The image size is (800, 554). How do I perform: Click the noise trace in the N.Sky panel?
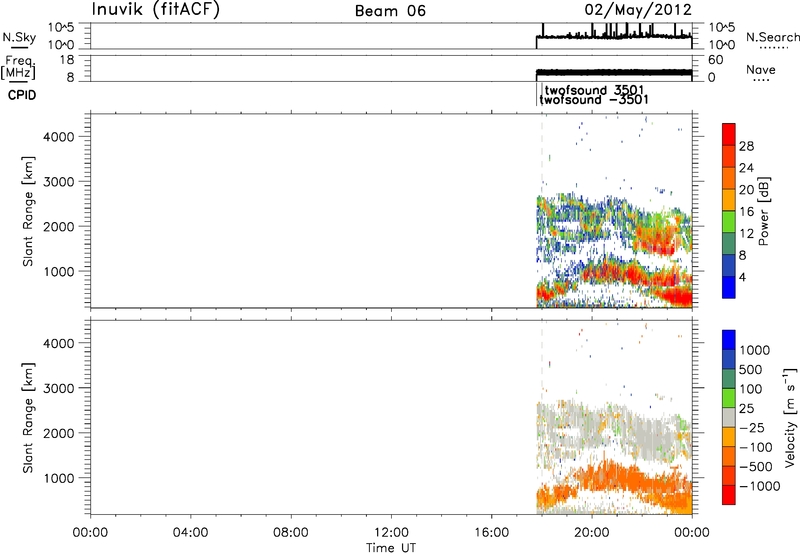click(614, 36)
